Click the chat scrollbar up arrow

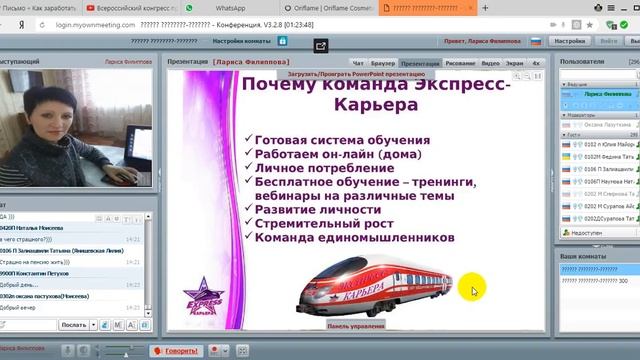point(148,216)
